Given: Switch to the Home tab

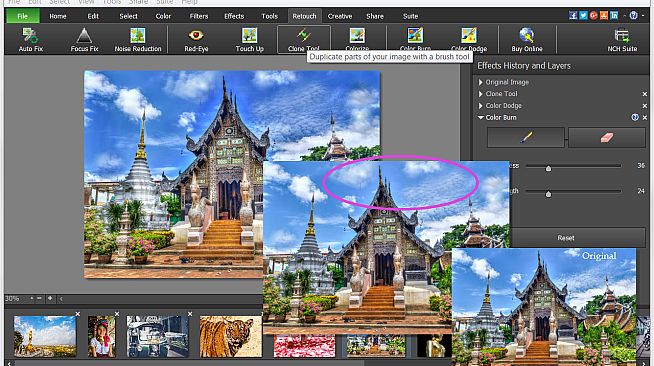Looking at the screenshot, I should point(58,16).
